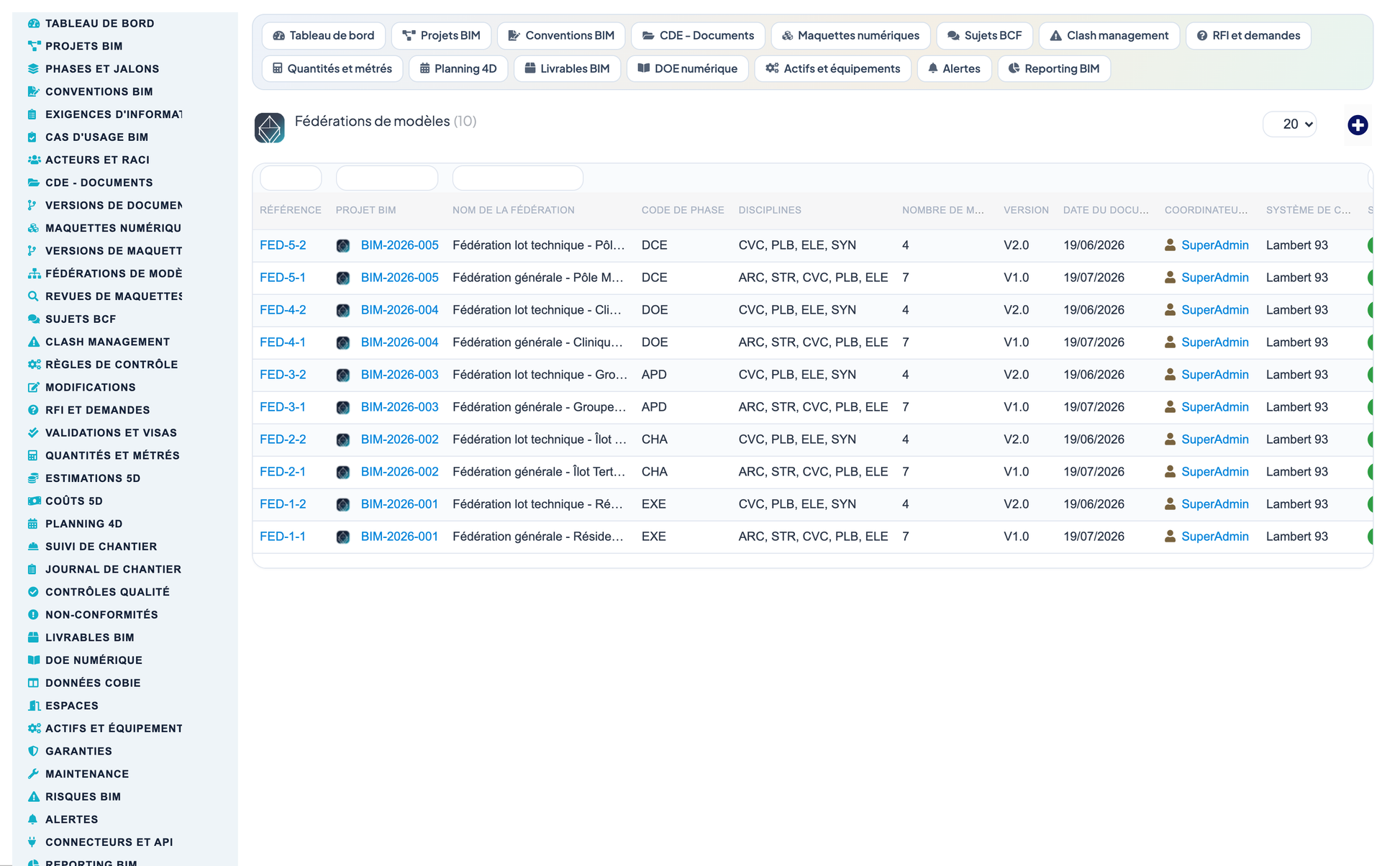Open the Quantités et métrés top tab
This screenshot has width=1400, height=866.
[x=332, y=68]
